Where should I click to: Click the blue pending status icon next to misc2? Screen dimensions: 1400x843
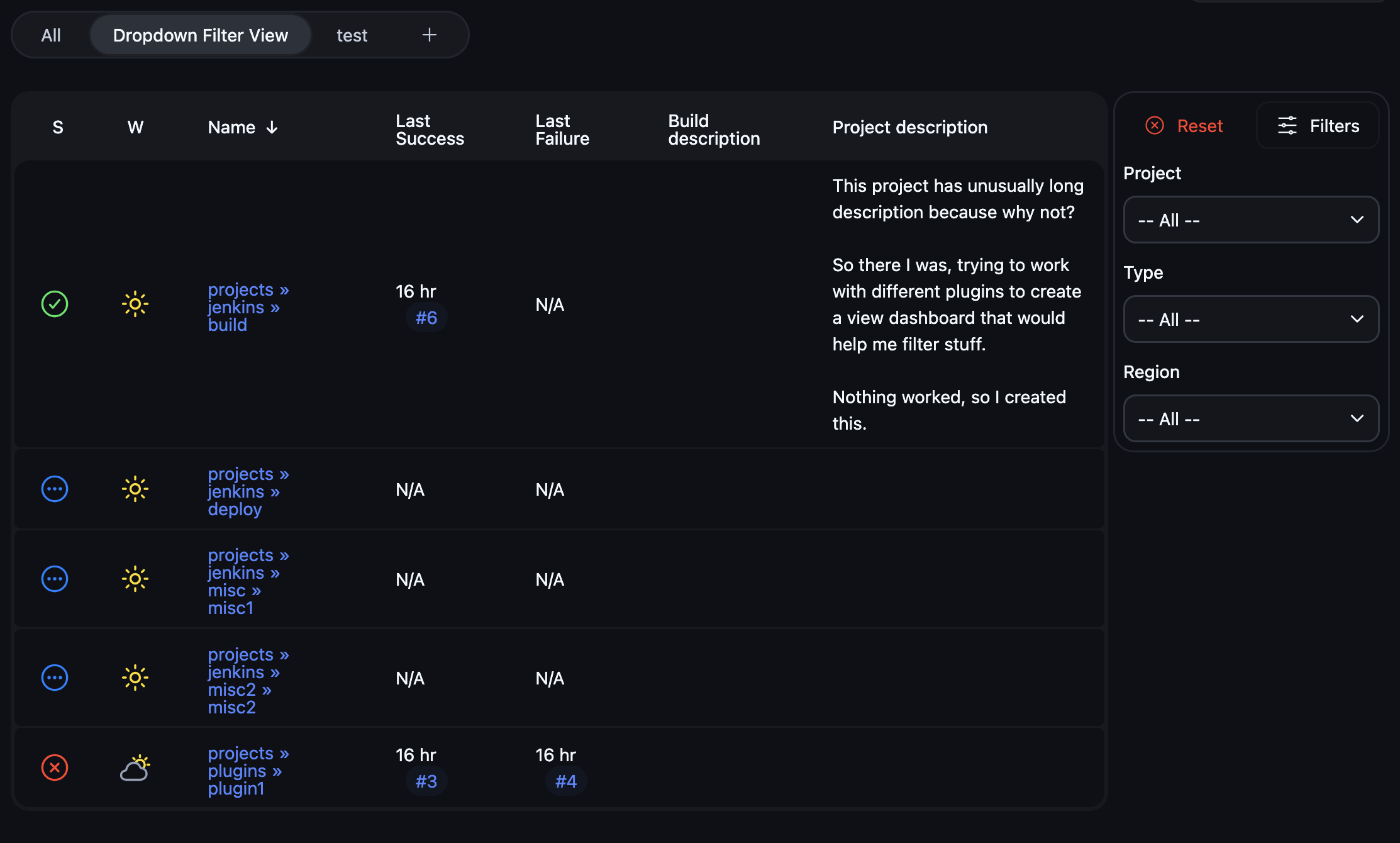(55, 678)
